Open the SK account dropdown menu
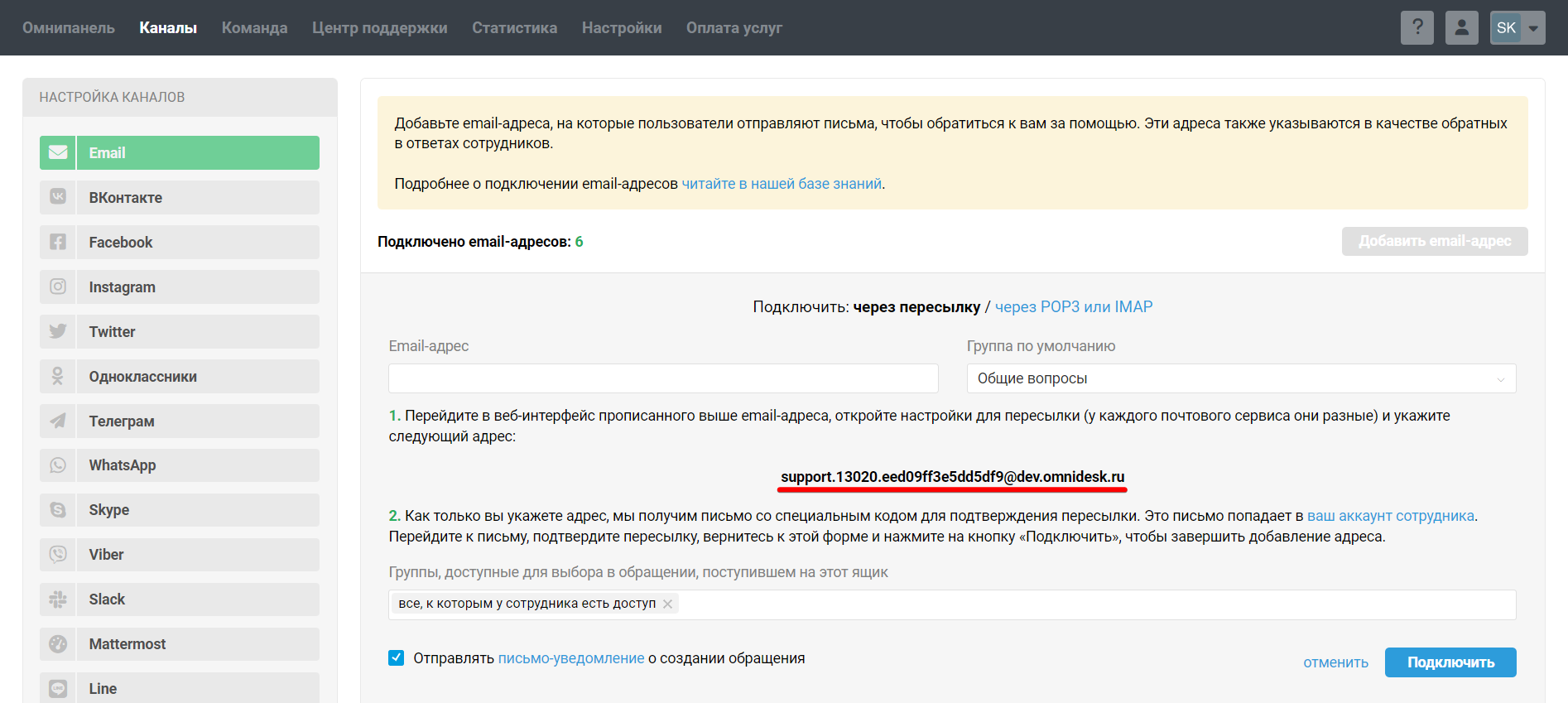This screenshot has height=703, width=1568. coord(1517,28)
